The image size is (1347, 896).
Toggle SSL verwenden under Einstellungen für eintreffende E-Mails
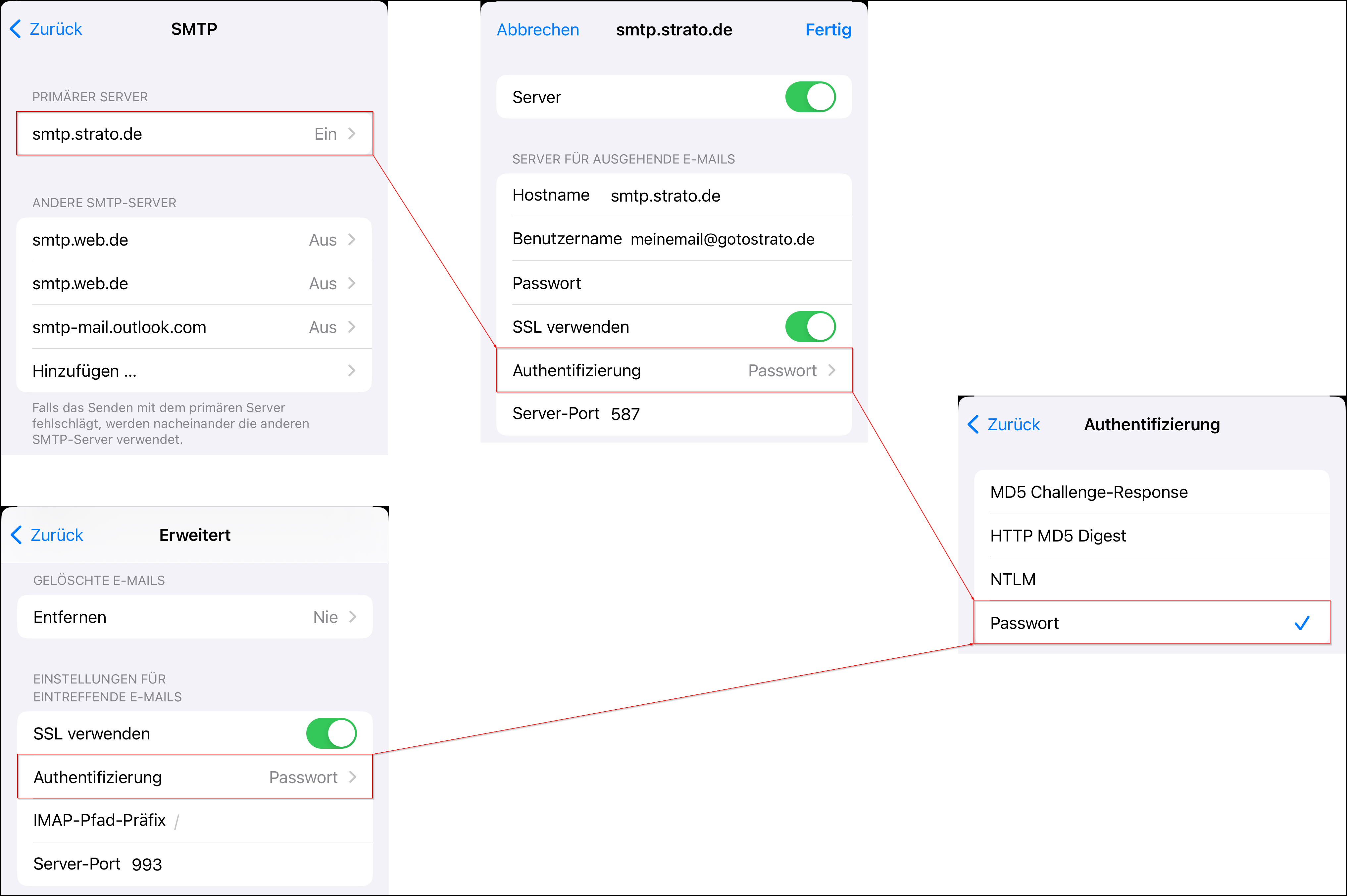(331, 733)
